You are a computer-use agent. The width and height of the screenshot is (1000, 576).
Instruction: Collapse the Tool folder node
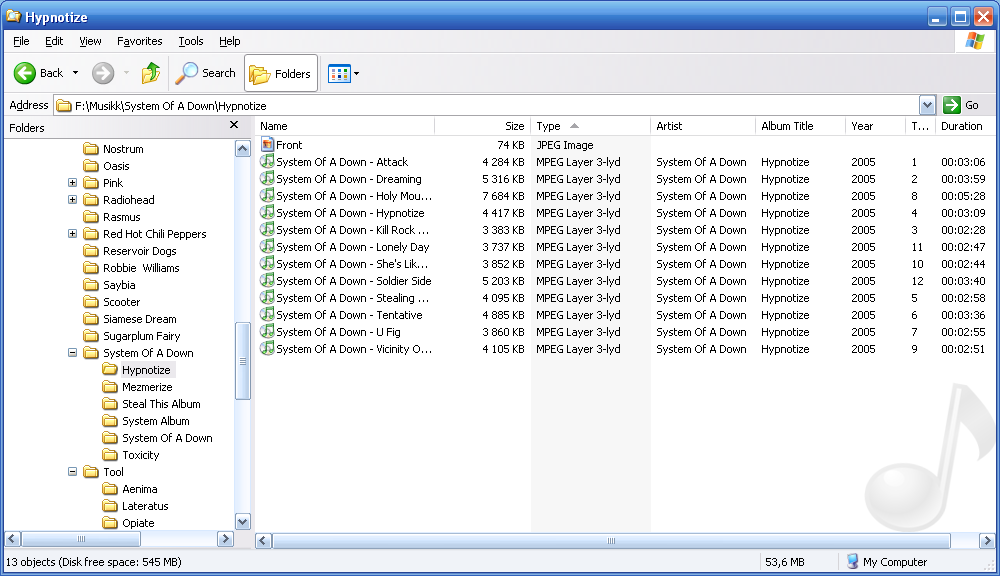click(x=72, y=472)
